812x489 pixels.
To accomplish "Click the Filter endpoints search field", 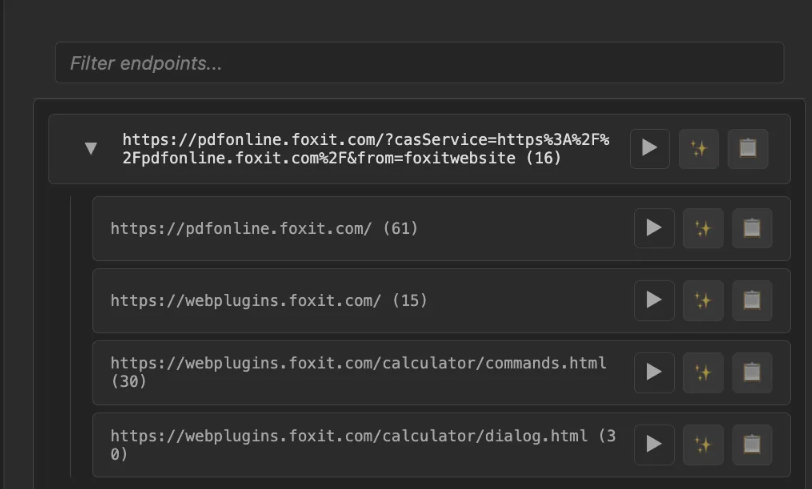I will click(418, 63).
